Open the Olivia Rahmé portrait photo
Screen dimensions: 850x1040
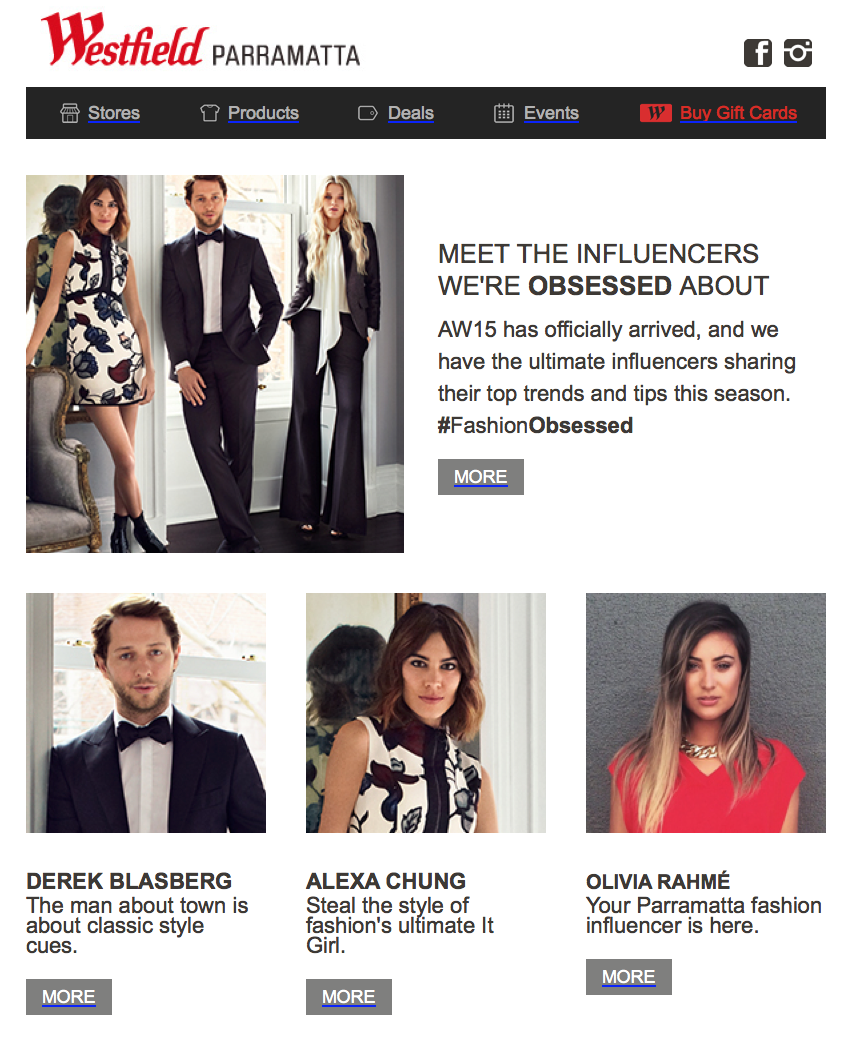click(x=705, y=713)
